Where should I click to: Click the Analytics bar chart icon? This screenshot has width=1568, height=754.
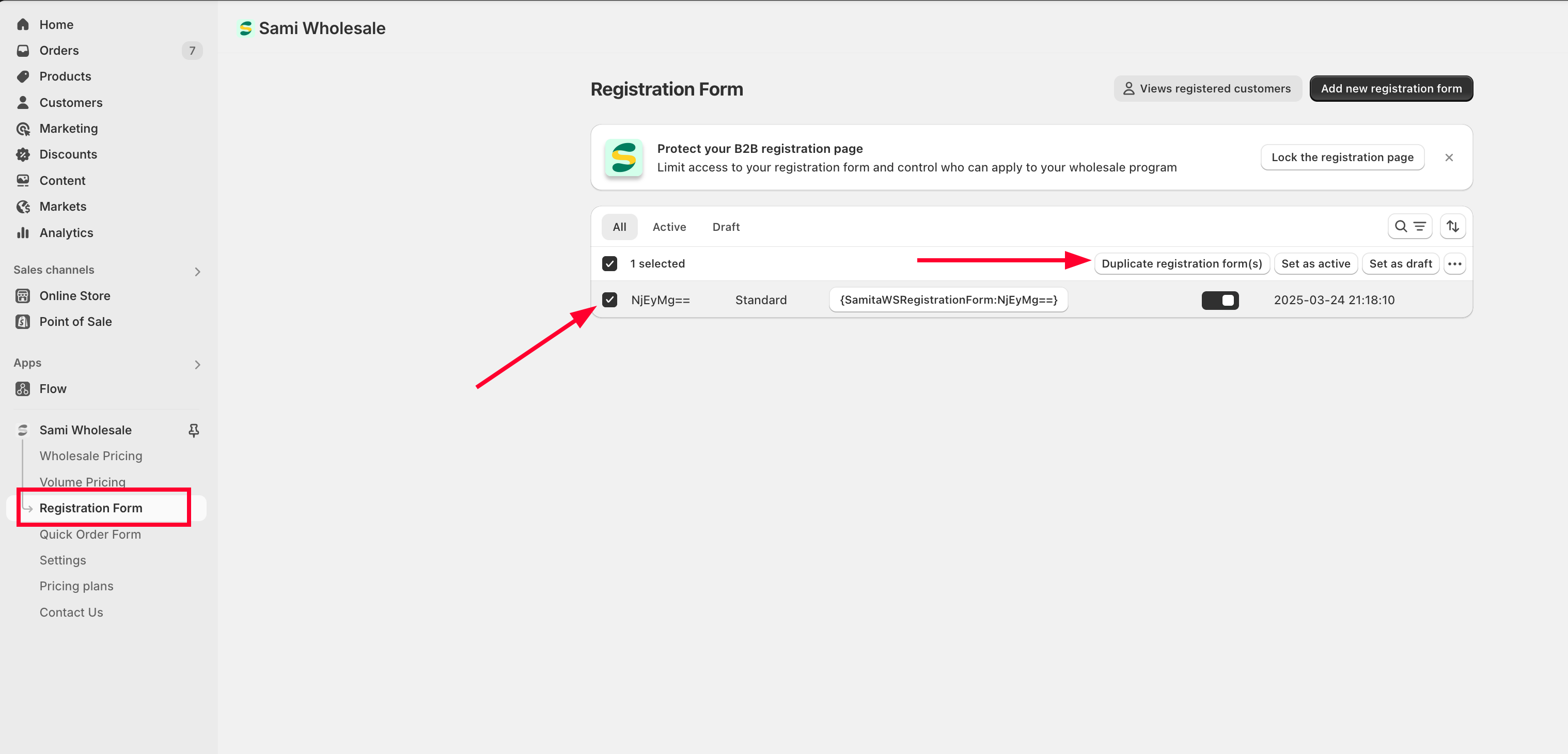pos(23,232)
